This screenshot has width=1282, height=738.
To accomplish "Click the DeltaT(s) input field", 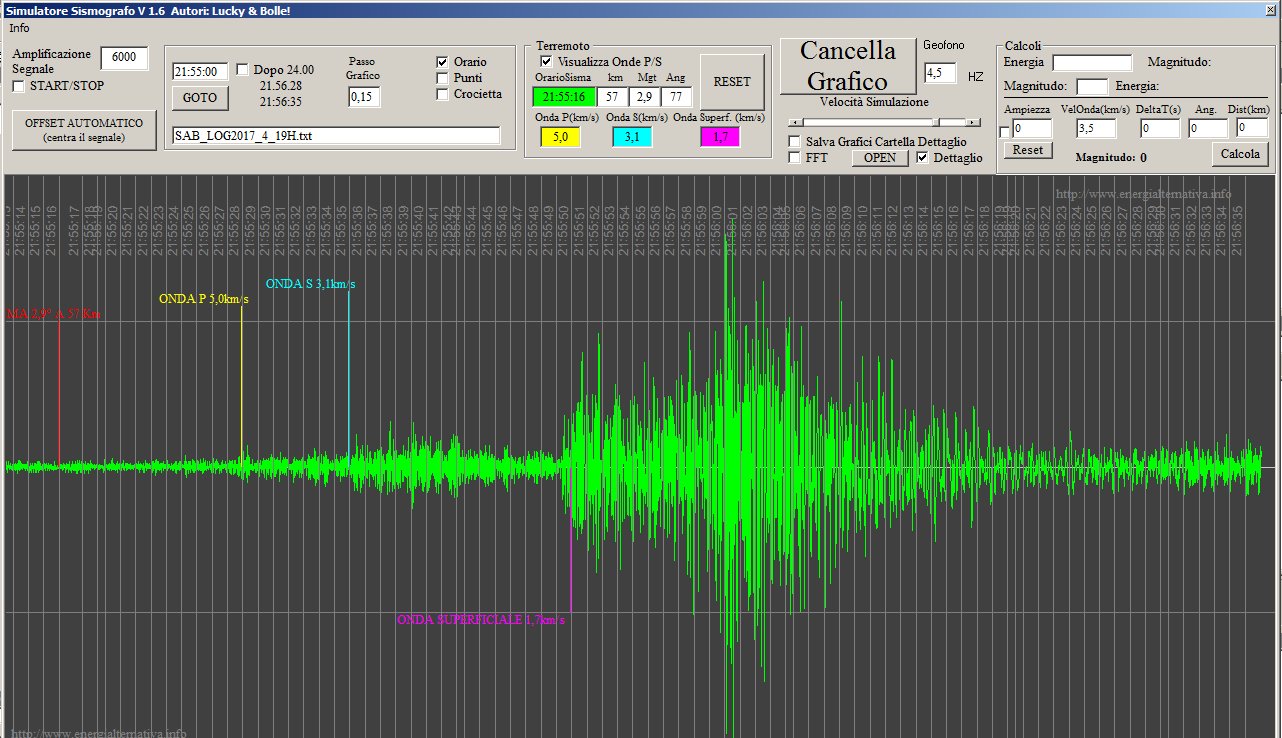I will pyautogui.click(x=1160, y=129).
